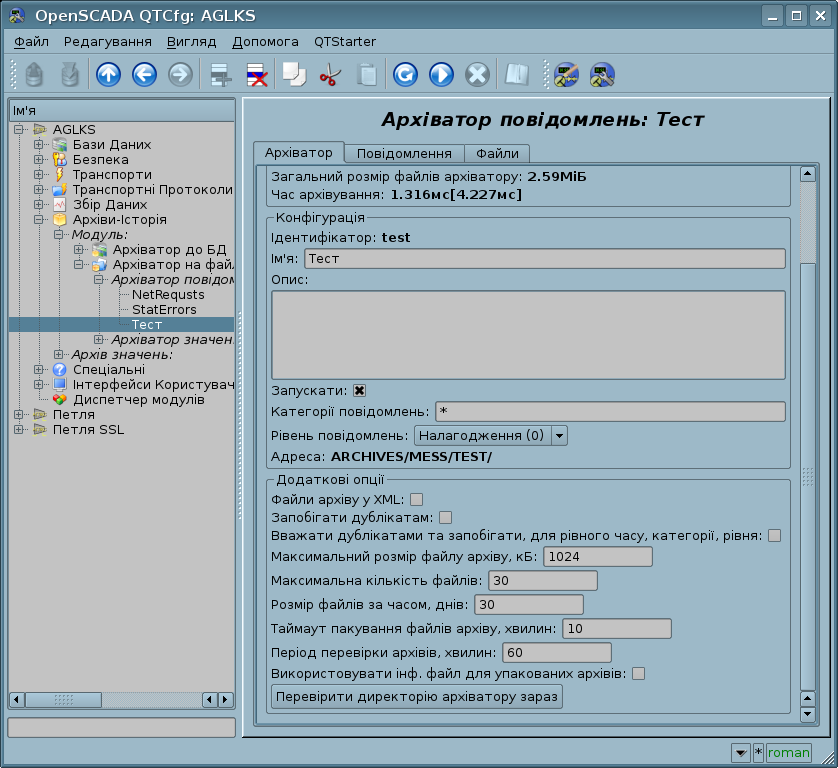Click the 'Категорії повідомлень' input field
The height and width of the screenshot is (768, 838).
click(609, 412)
